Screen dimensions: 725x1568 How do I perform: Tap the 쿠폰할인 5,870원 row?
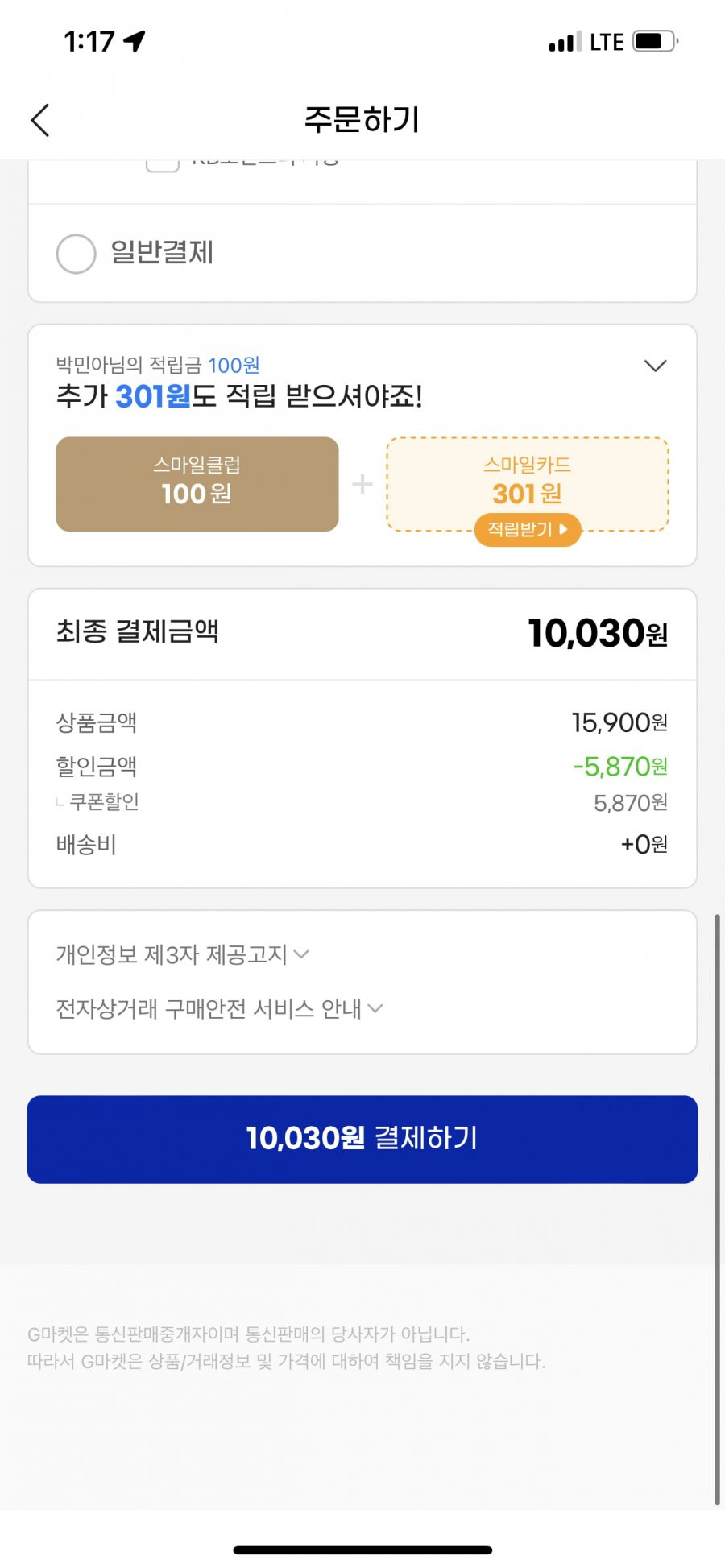click(x=362, y=802)
